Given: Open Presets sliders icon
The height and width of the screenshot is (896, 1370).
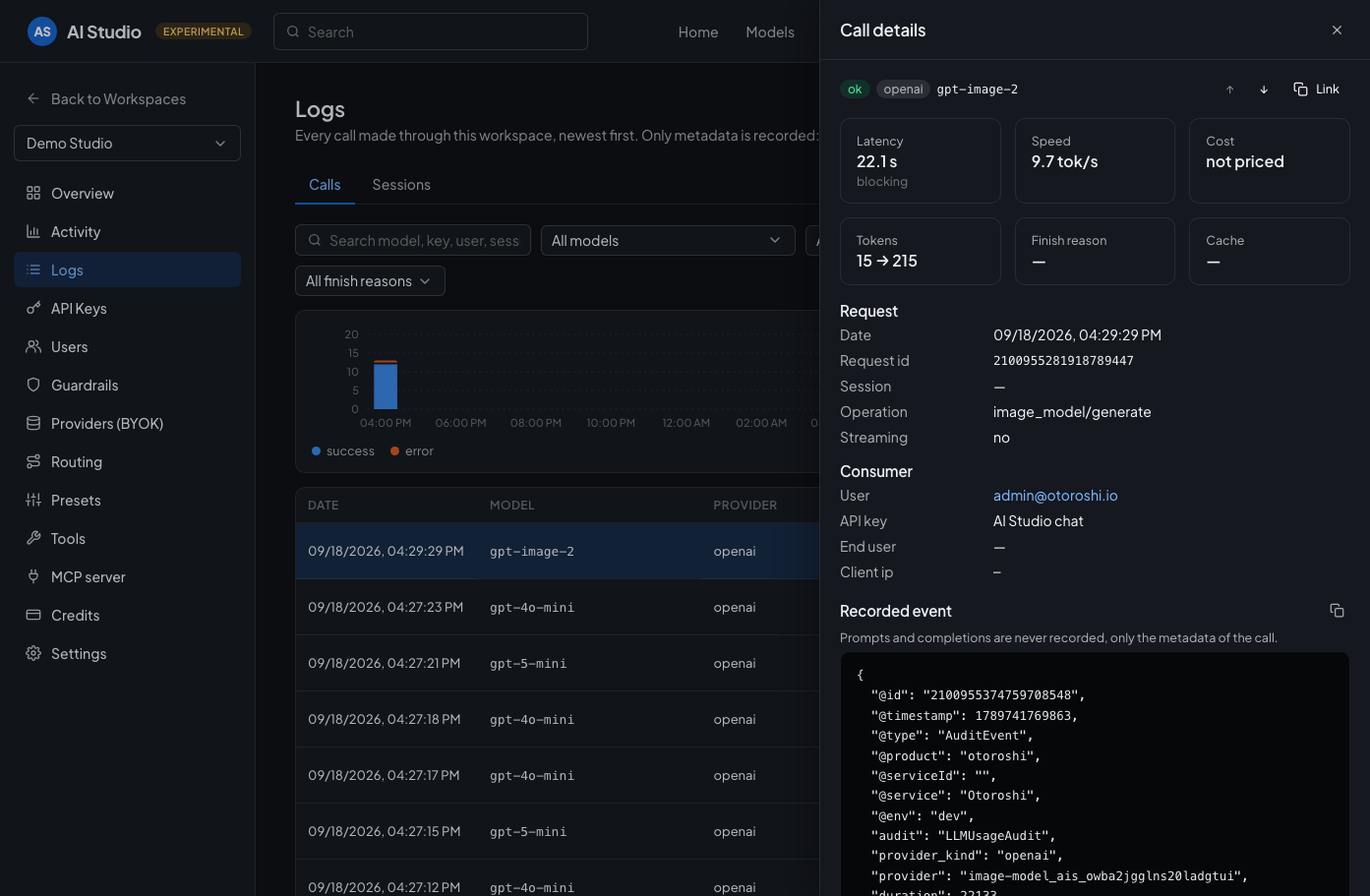Looking at the screenshot, I should click(x=33, y=500).
